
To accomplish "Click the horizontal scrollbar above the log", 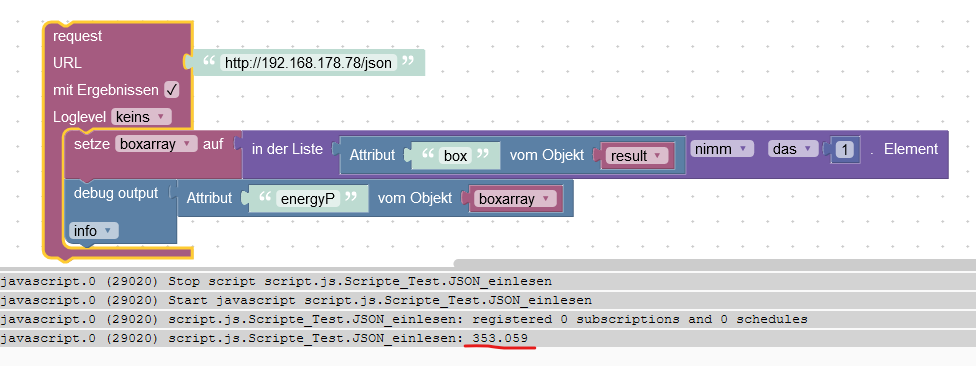I will pyautogui.click(x=715, y=264).
